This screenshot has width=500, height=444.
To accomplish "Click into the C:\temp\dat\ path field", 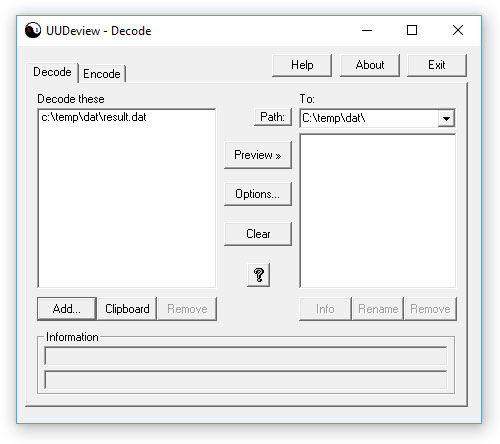I will click(x=369, y=118).
